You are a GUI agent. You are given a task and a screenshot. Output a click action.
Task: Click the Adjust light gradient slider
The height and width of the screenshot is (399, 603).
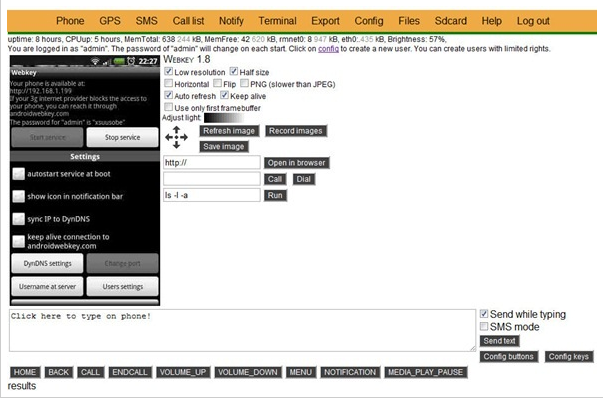point(224,118)
